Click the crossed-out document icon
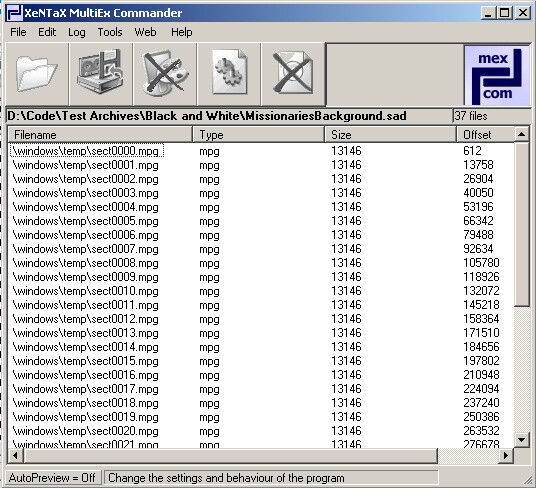Screen dimensions: 536x488 pos(293,74)
